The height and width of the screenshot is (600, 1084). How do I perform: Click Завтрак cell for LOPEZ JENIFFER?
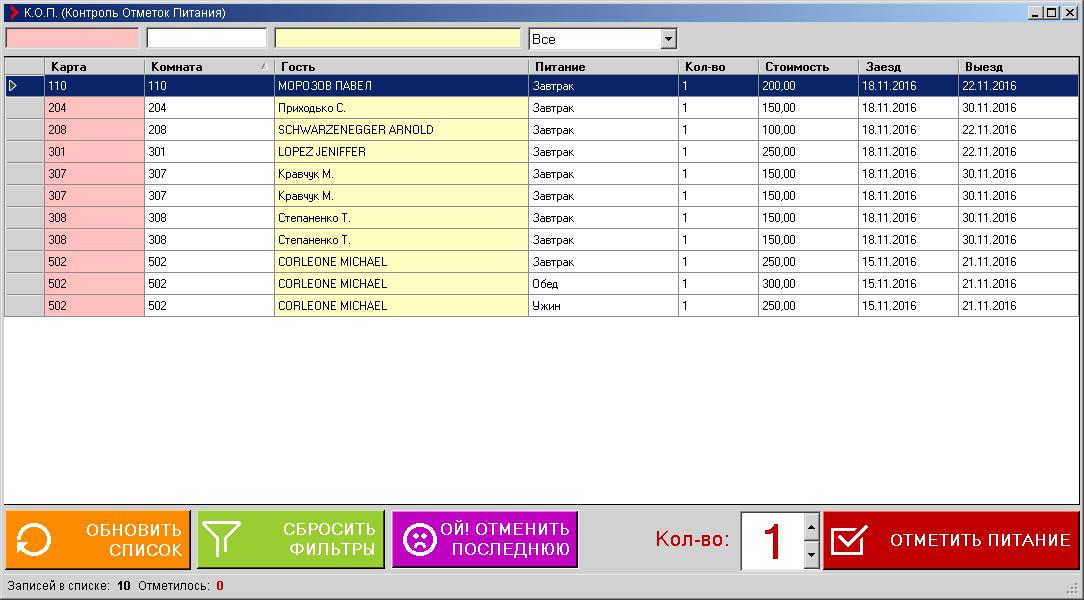click(x=603, y=152)
